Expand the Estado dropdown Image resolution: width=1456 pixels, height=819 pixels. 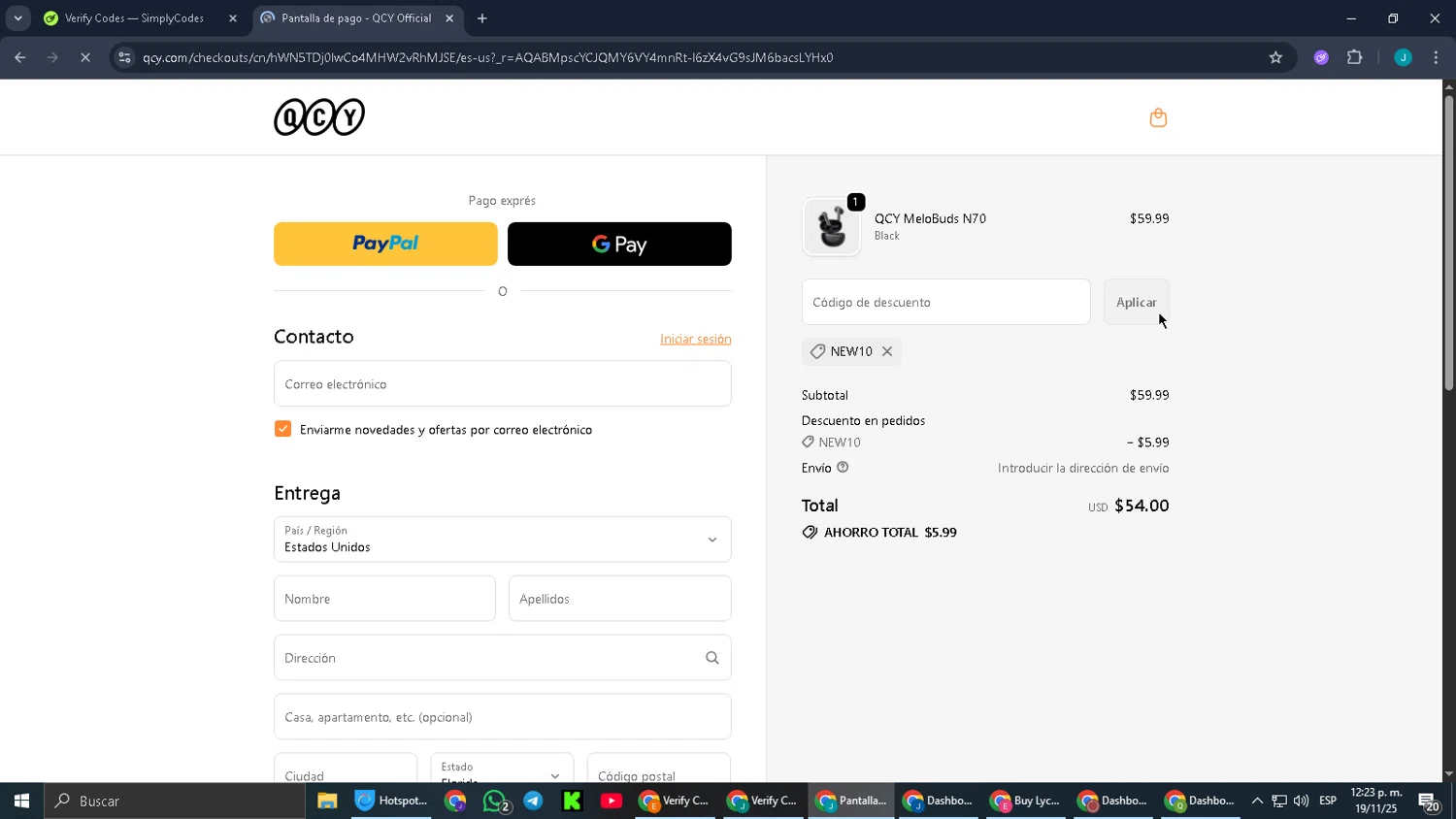point(502,772)
